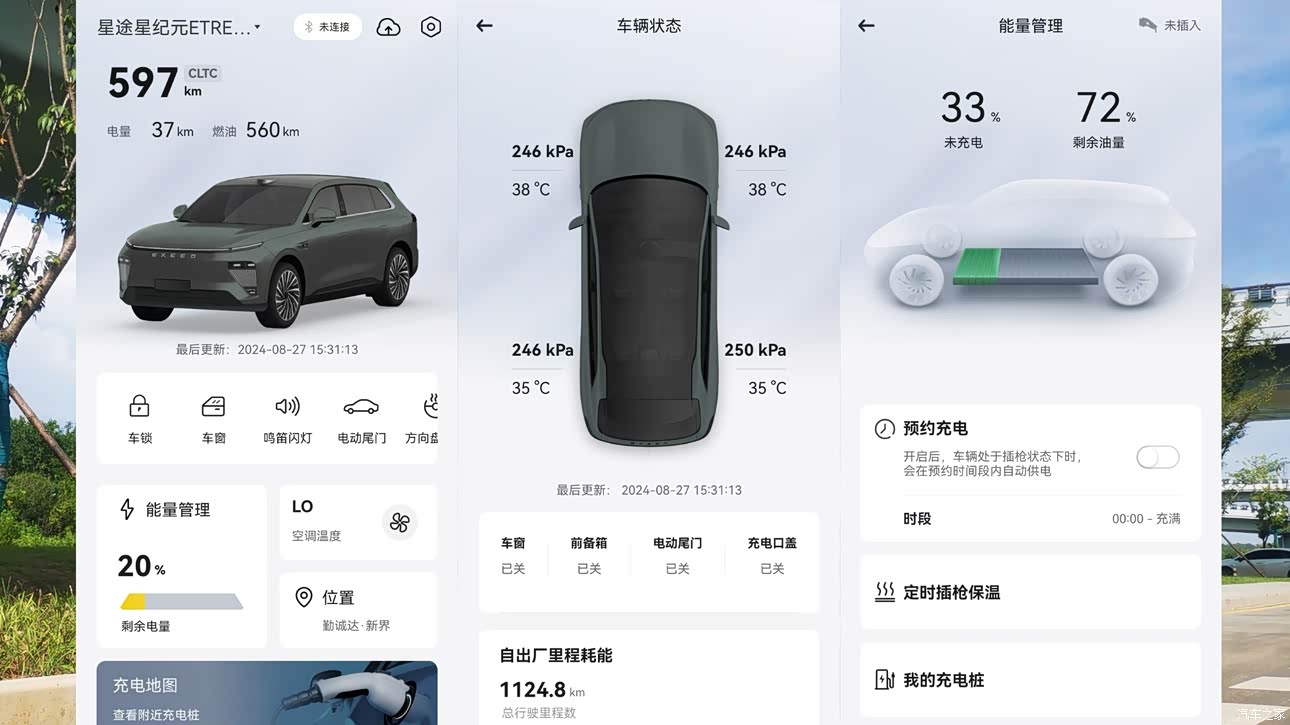
Task: Tap the 位置 location pin icon
Action: coord(304,598)
